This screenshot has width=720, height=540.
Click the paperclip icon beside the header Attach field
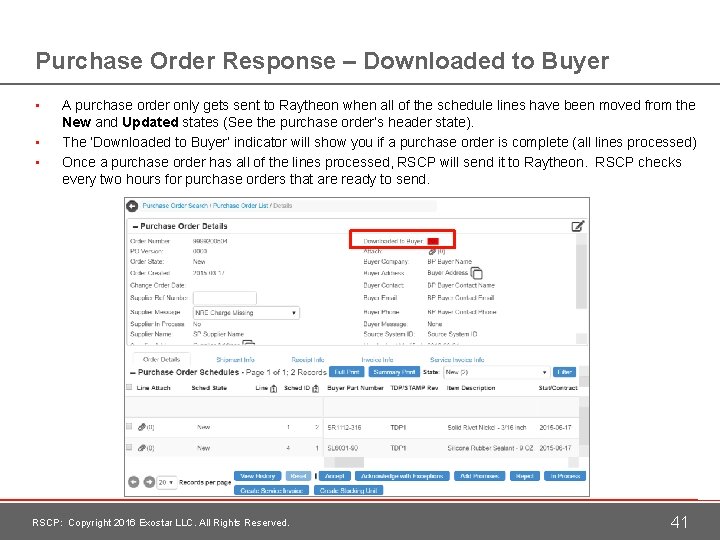[x=432, y=251]
